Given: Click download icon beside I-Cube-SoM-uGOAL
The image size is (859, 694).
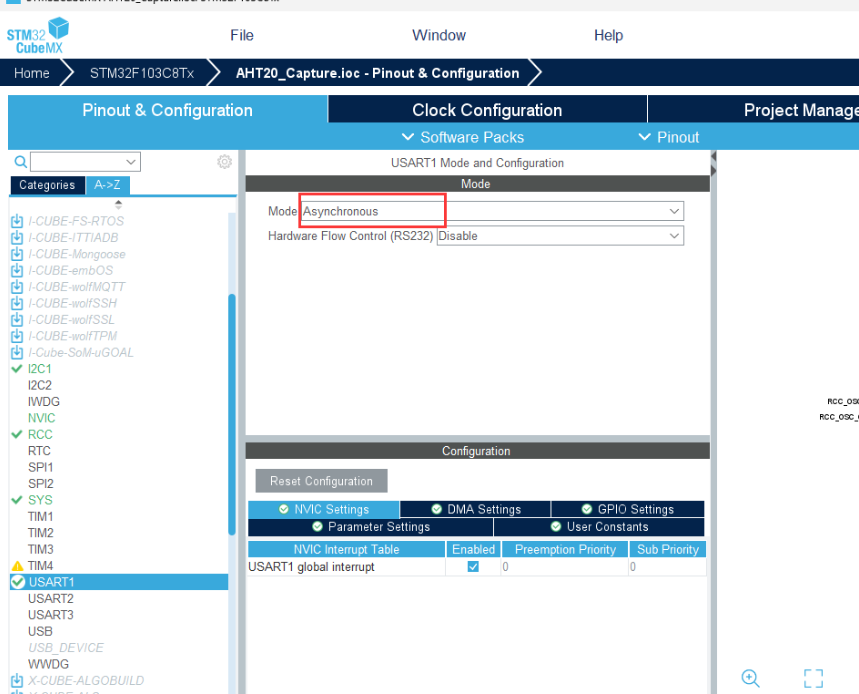Looking at the screenshot, I should [x=17, y=352].
